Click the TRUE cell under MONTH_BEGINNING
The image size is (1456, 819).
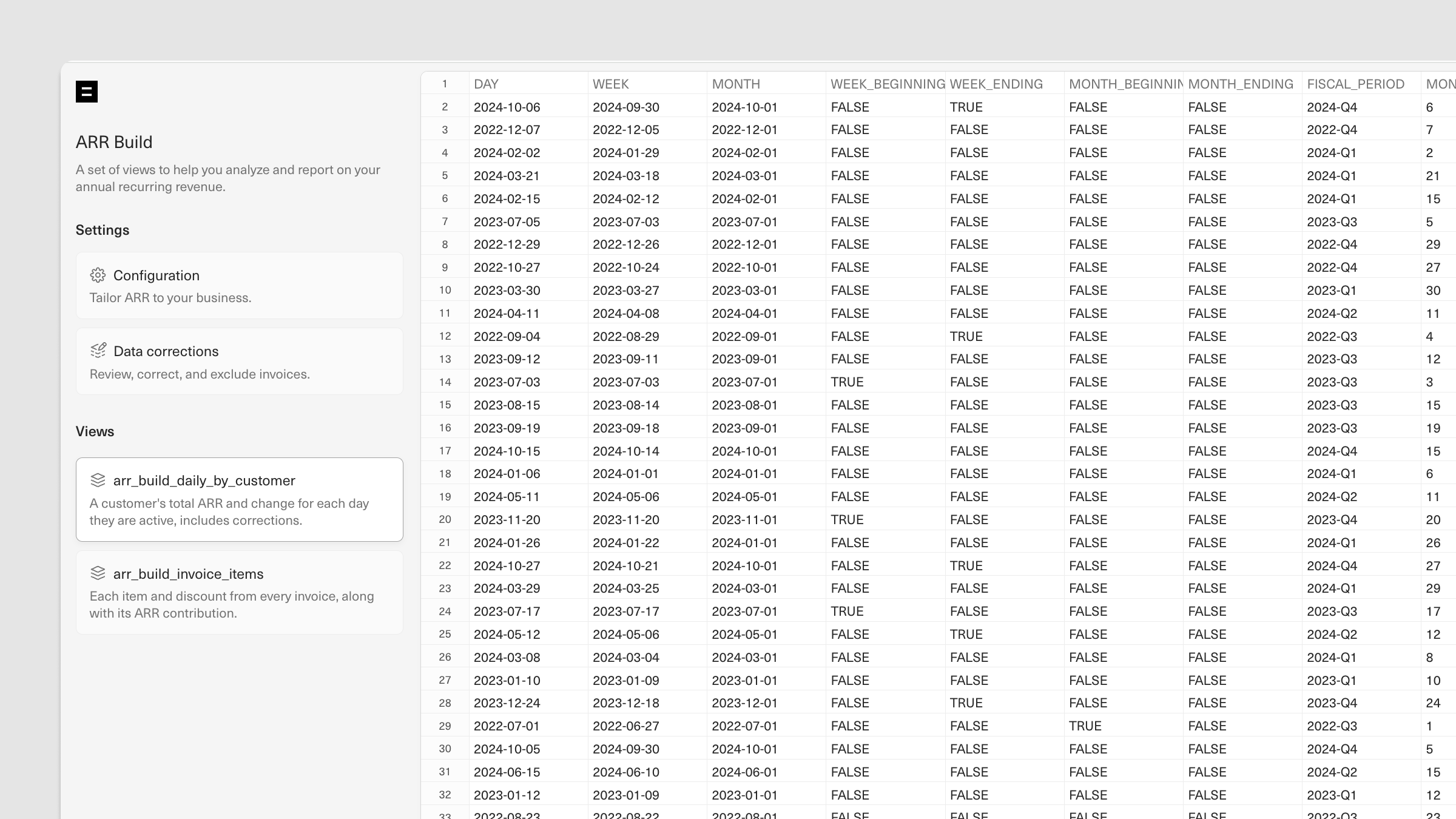click(x=1085, y=726)
